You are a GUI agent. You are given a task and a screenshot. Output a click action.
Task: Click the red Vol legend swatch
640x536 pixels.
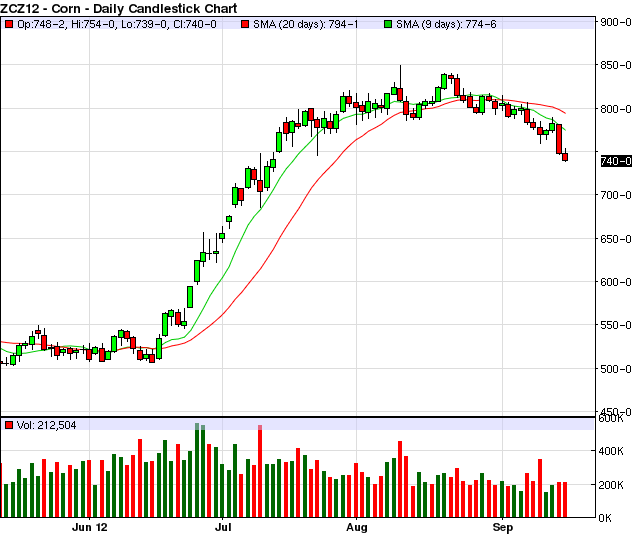9,425
